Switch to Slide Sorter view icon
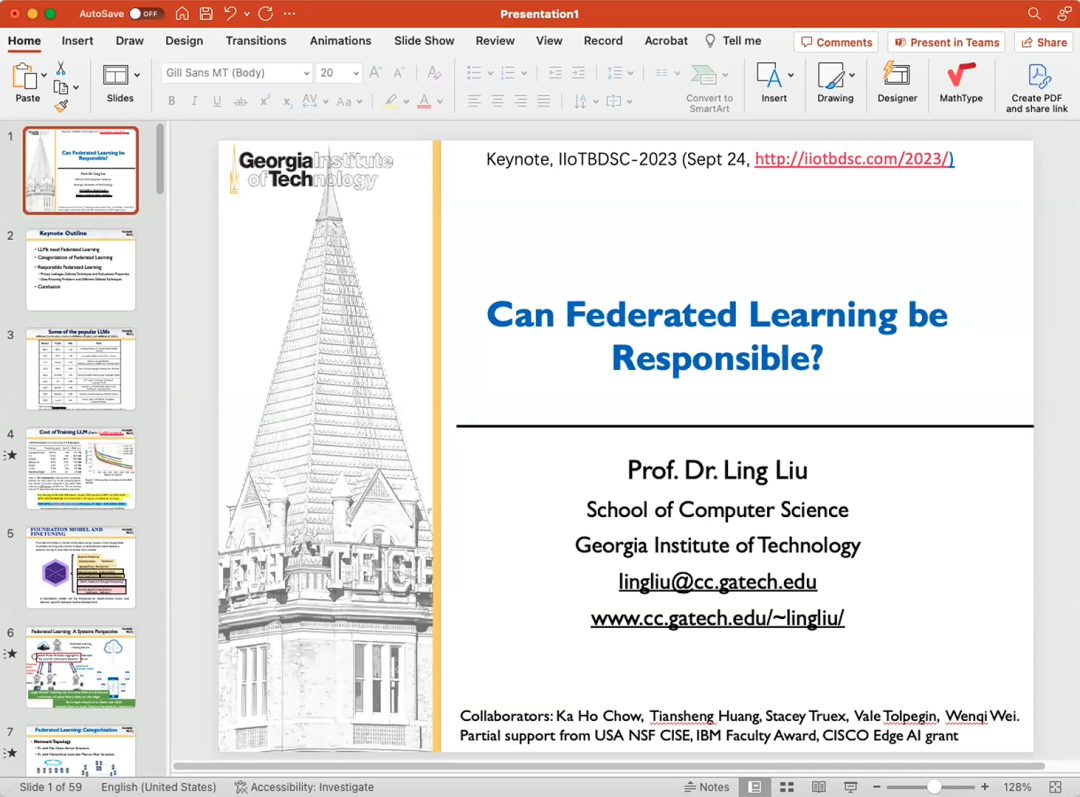 tap(787, 787)
